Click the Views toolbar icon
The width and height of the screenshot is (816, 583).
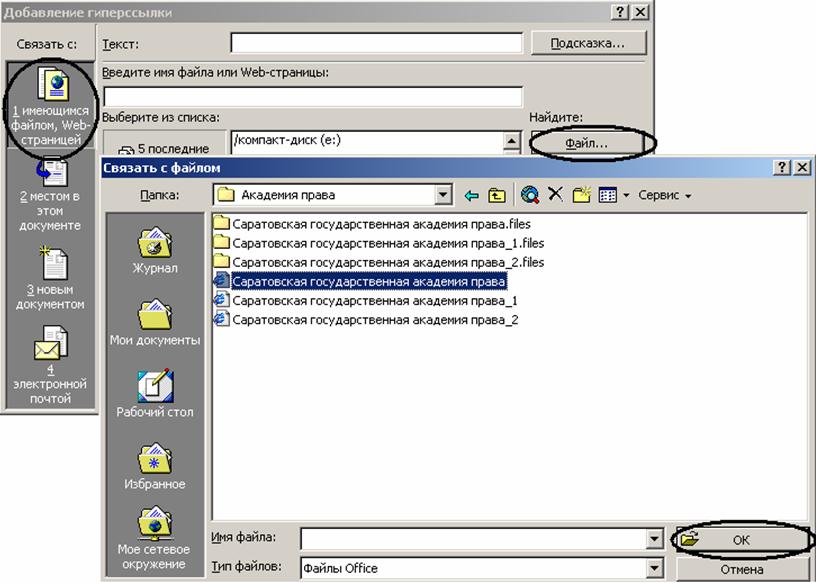pos(607,195)
